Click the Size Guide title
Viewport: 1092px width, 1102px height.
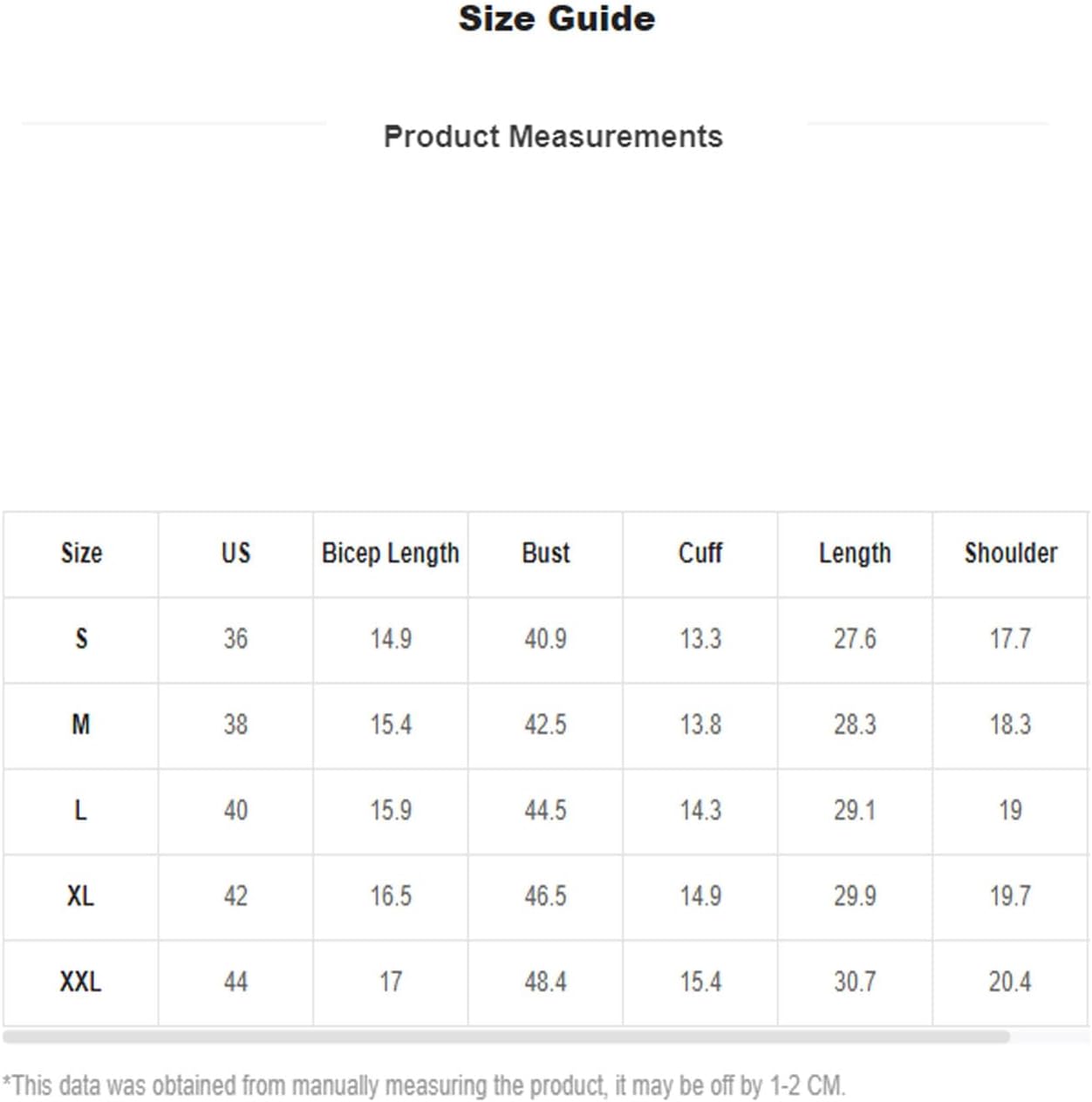556,19
